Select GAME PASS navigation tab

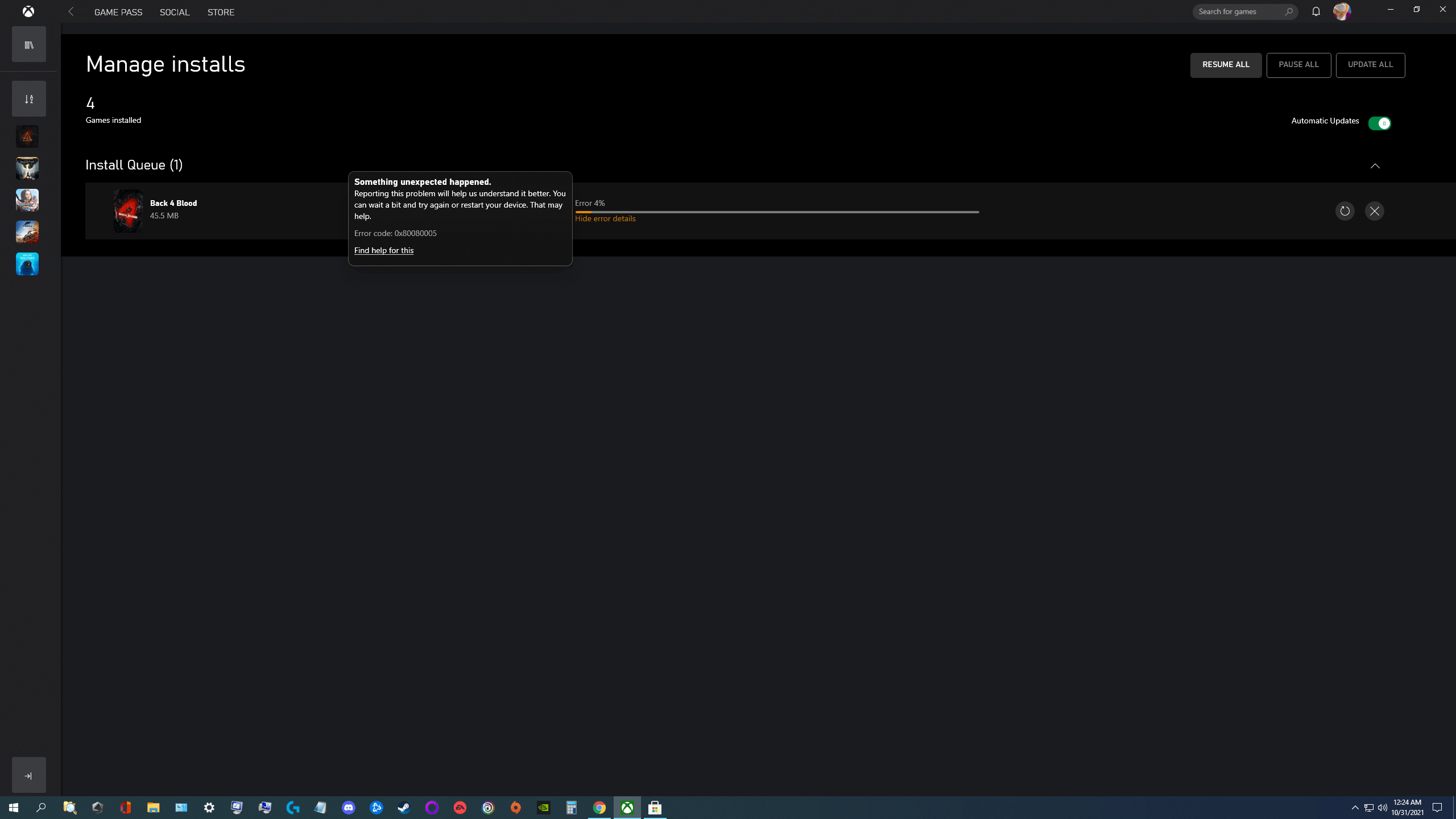118,12
